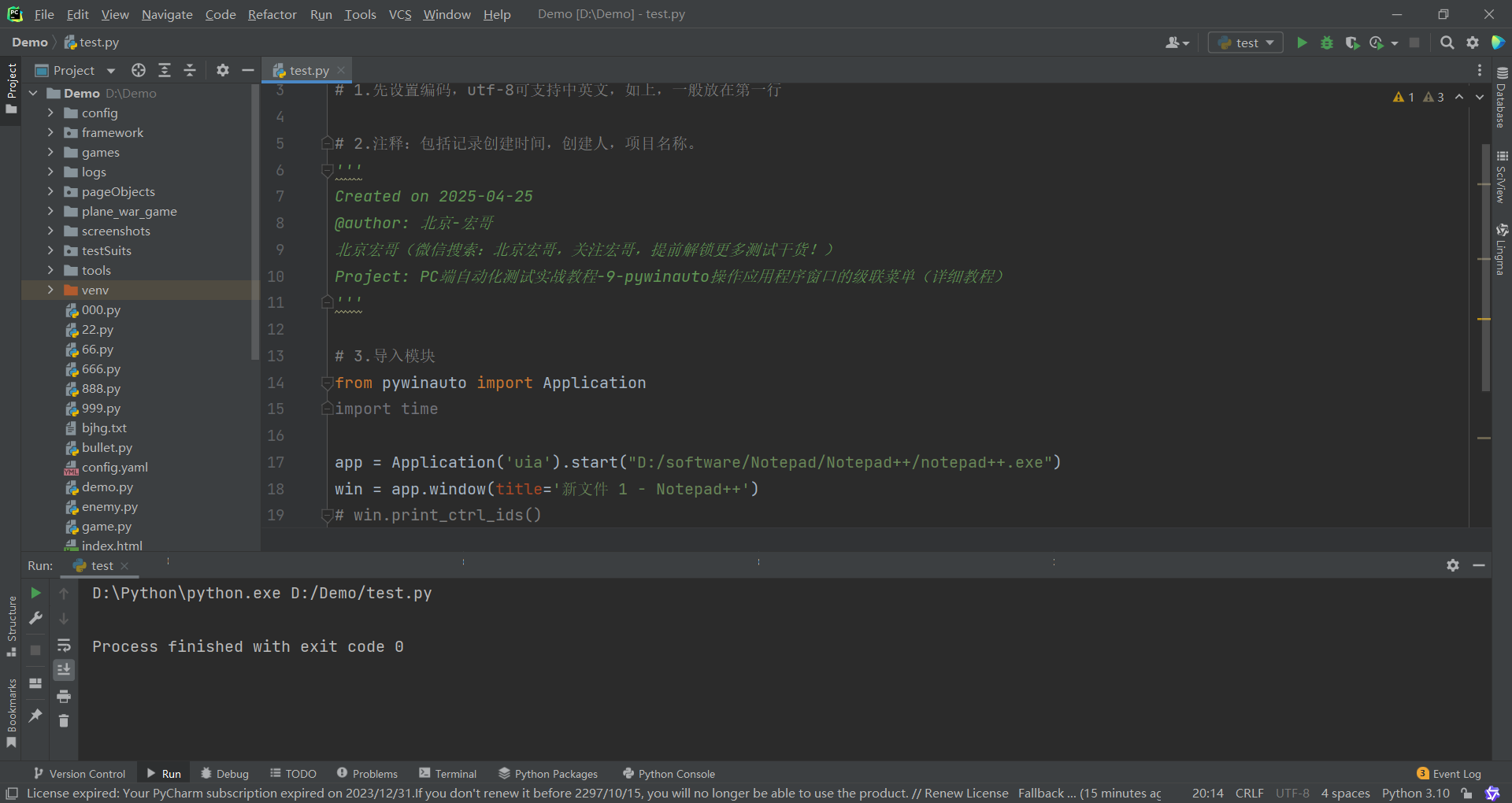Open the Refactor menu
This screenshot has width=1512, height=803.
(x=272, y=14)
